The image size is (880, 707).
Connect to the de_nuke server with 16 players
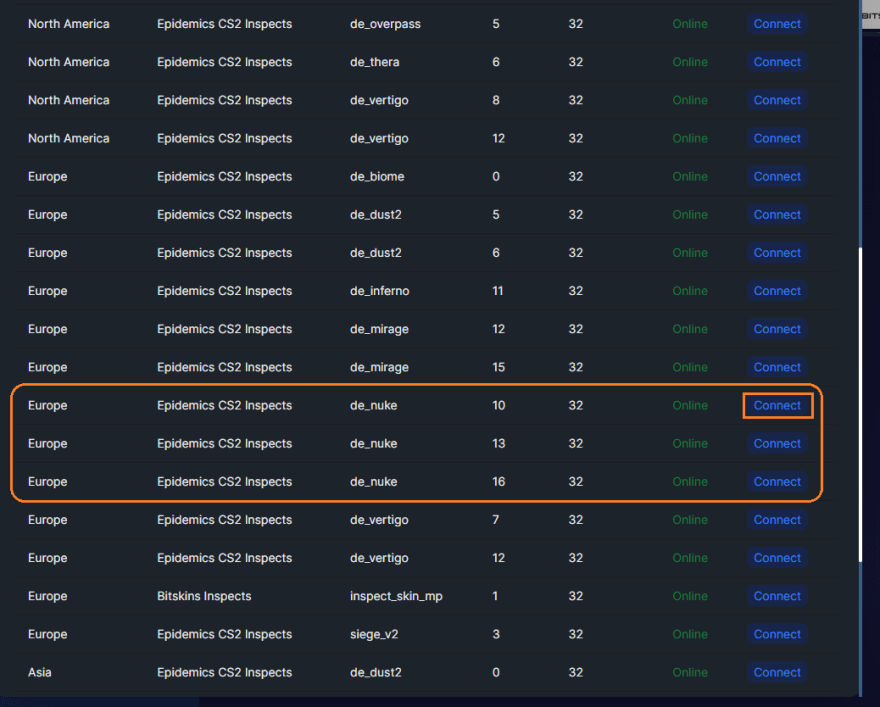tap(777, 481)
